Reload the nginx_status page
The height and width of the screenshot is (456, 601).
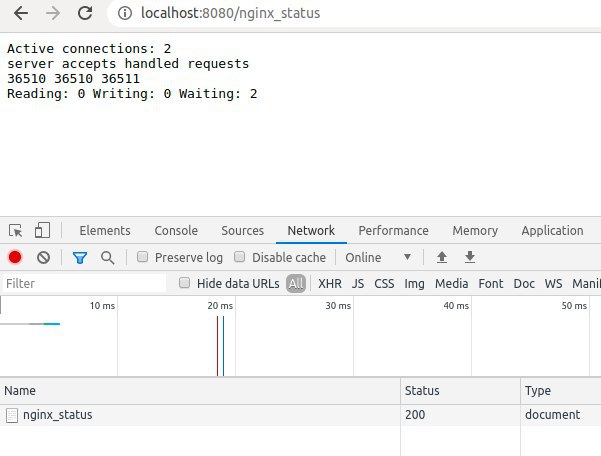pos(86,14)
